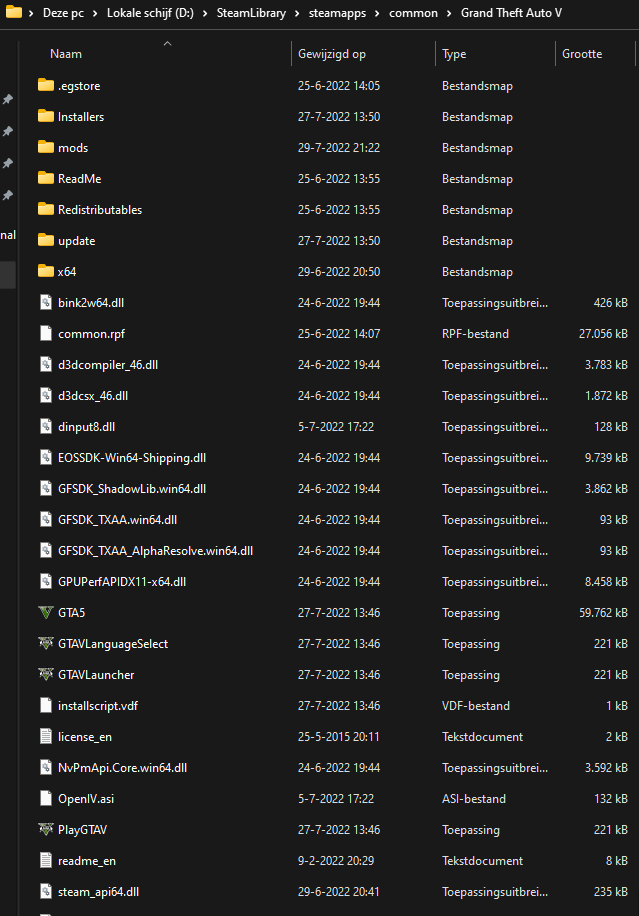This screenshot has height=916, width=639.
Task: Select the x64 folder icon
Action: [x=46, y=271]
